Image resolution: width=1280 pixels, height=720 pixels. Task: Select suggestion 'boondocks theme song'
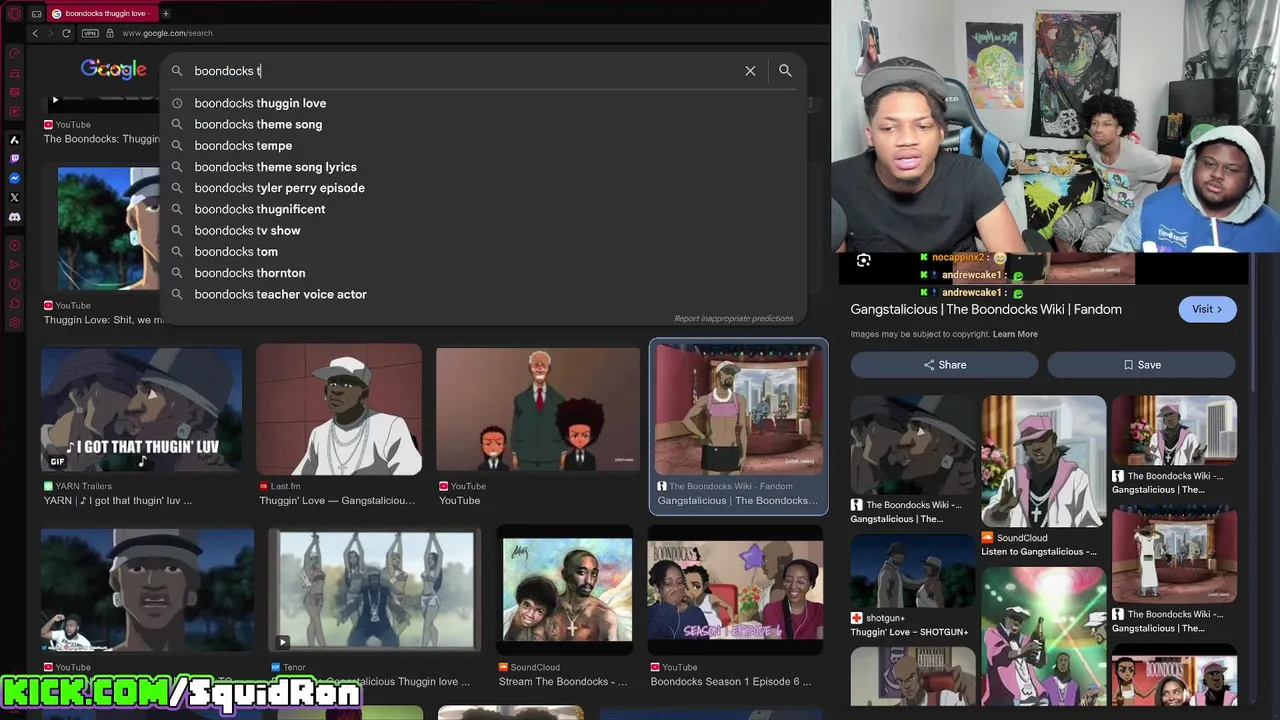[483, 124]
